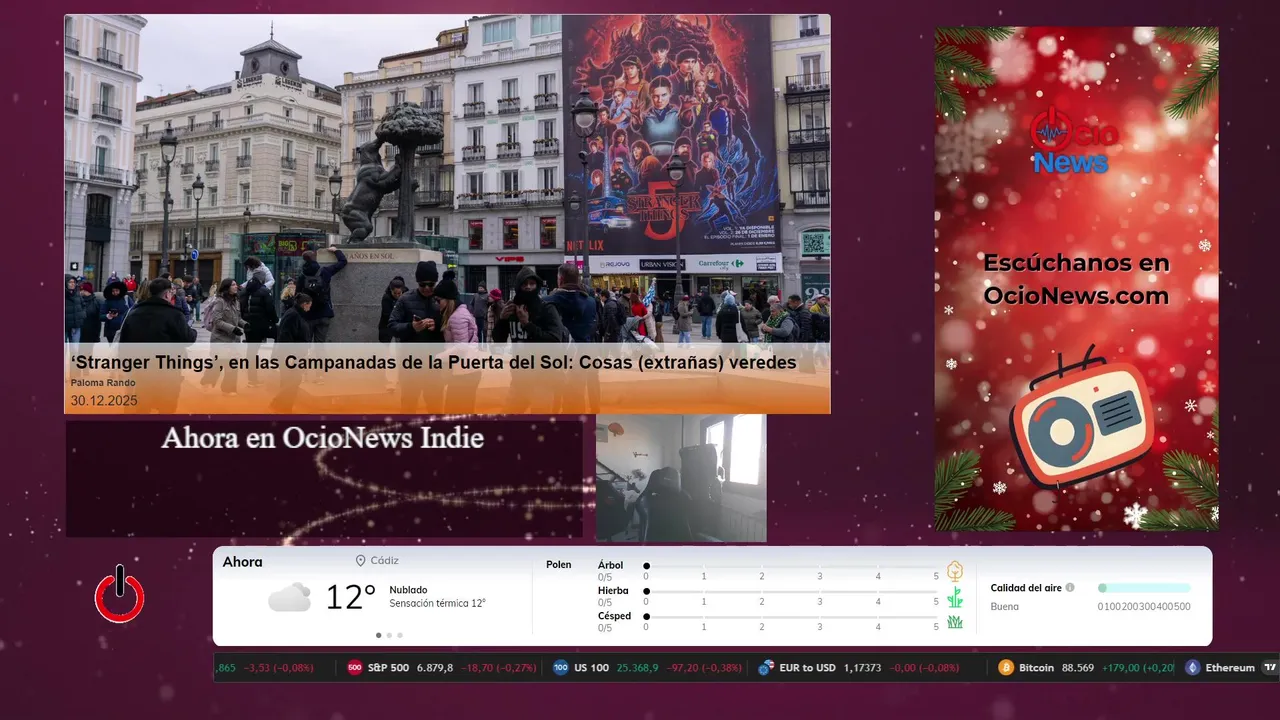Click Bitcoin price 88.569
The width and height of the screenshot is (1280, 720).
coord(1078,667)
